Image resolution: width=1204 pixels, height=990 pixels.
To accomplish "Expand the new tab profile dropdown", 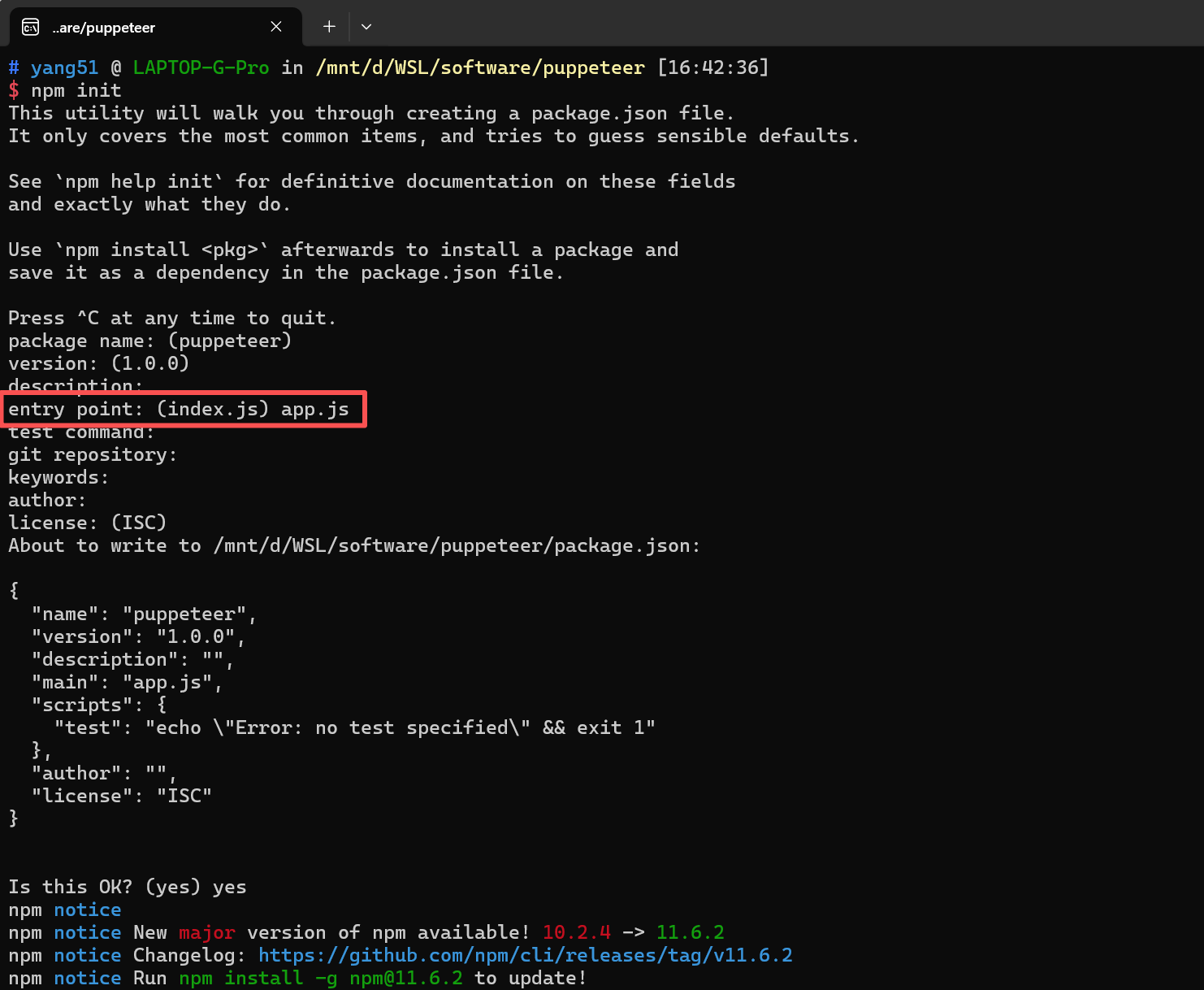I will 366,27.
